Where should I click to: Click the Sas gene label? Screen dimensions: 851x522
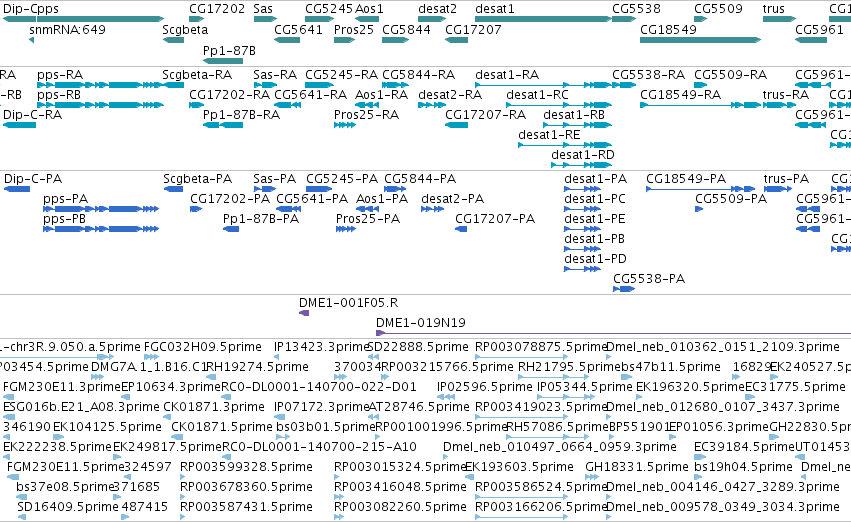pos(263,9)
